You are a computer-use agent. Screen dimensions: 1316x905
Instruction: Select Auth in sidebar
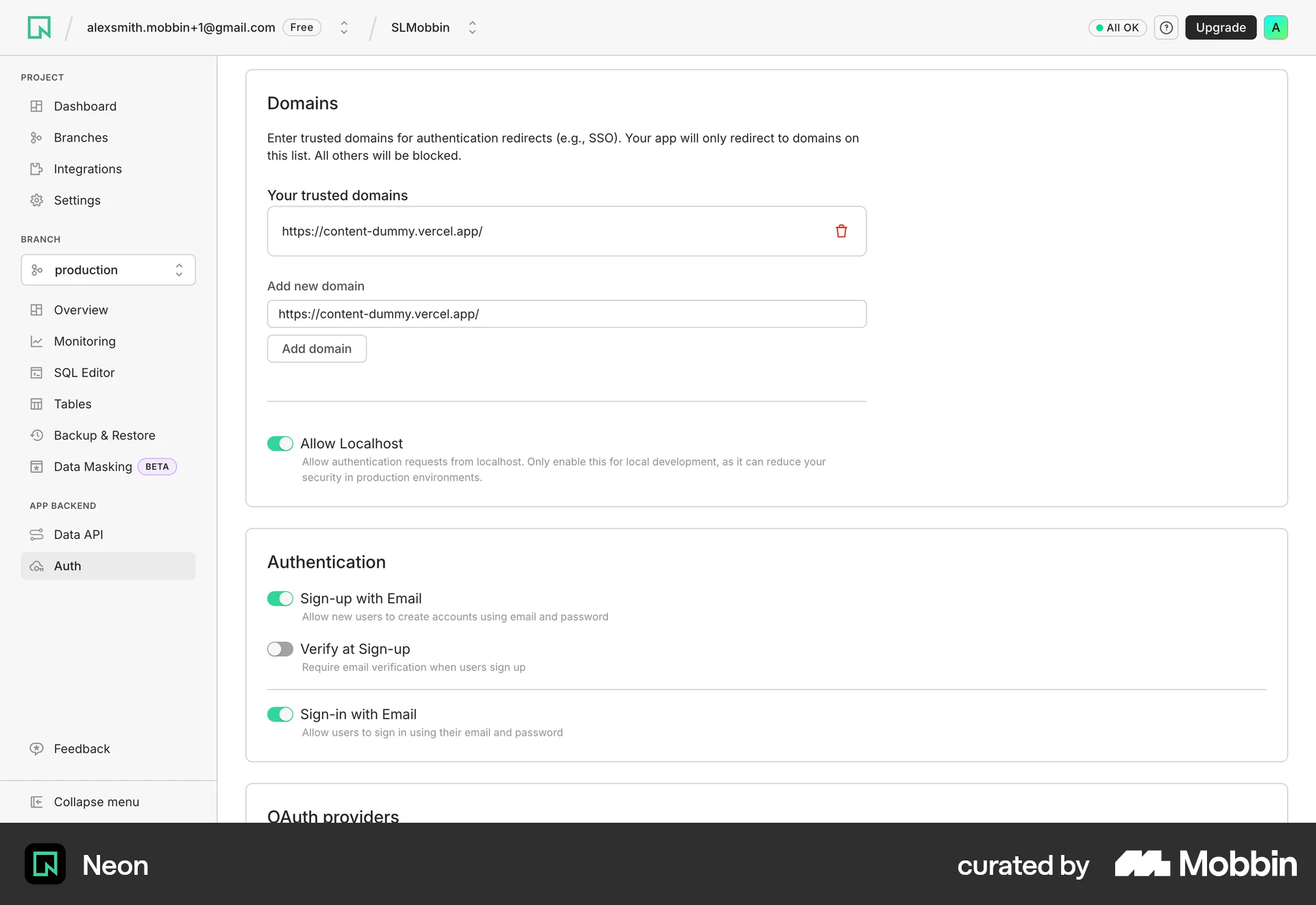click(x=108, y=566)
